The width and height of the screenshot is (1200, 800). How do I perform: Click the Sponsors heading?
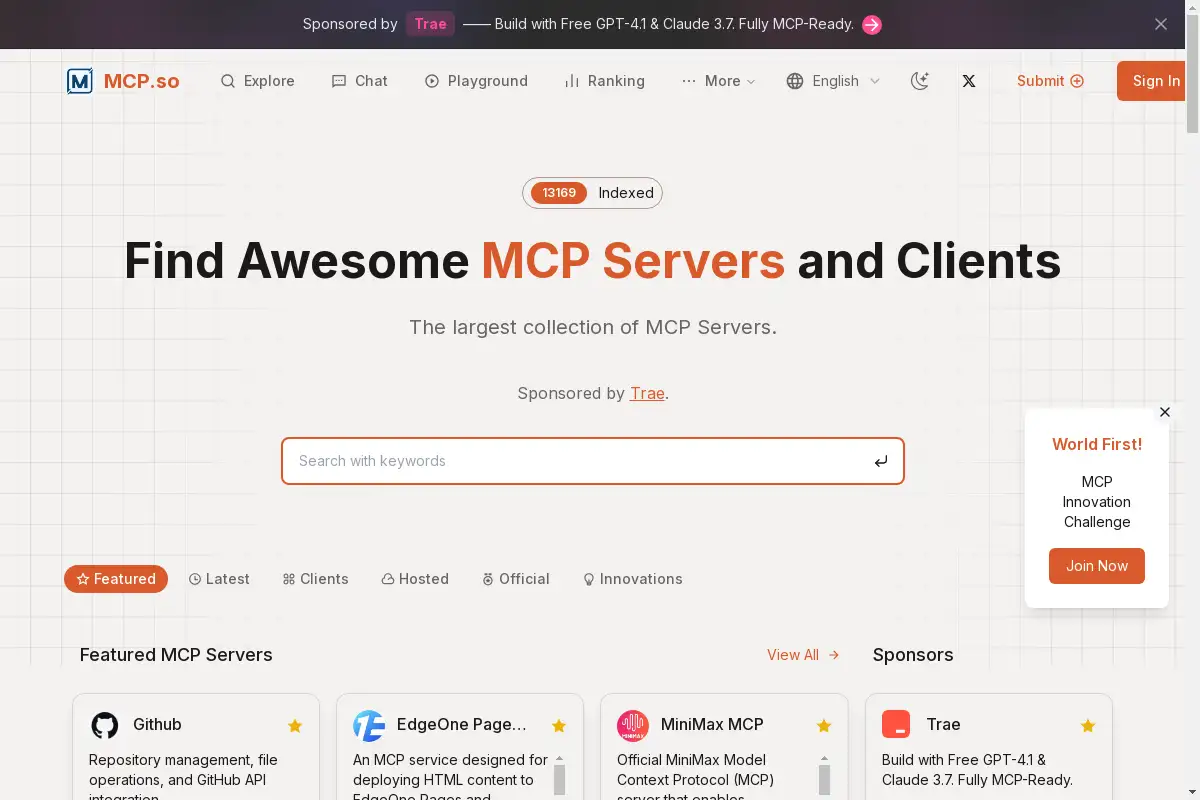pyautogui.click(x=913, y=655)
